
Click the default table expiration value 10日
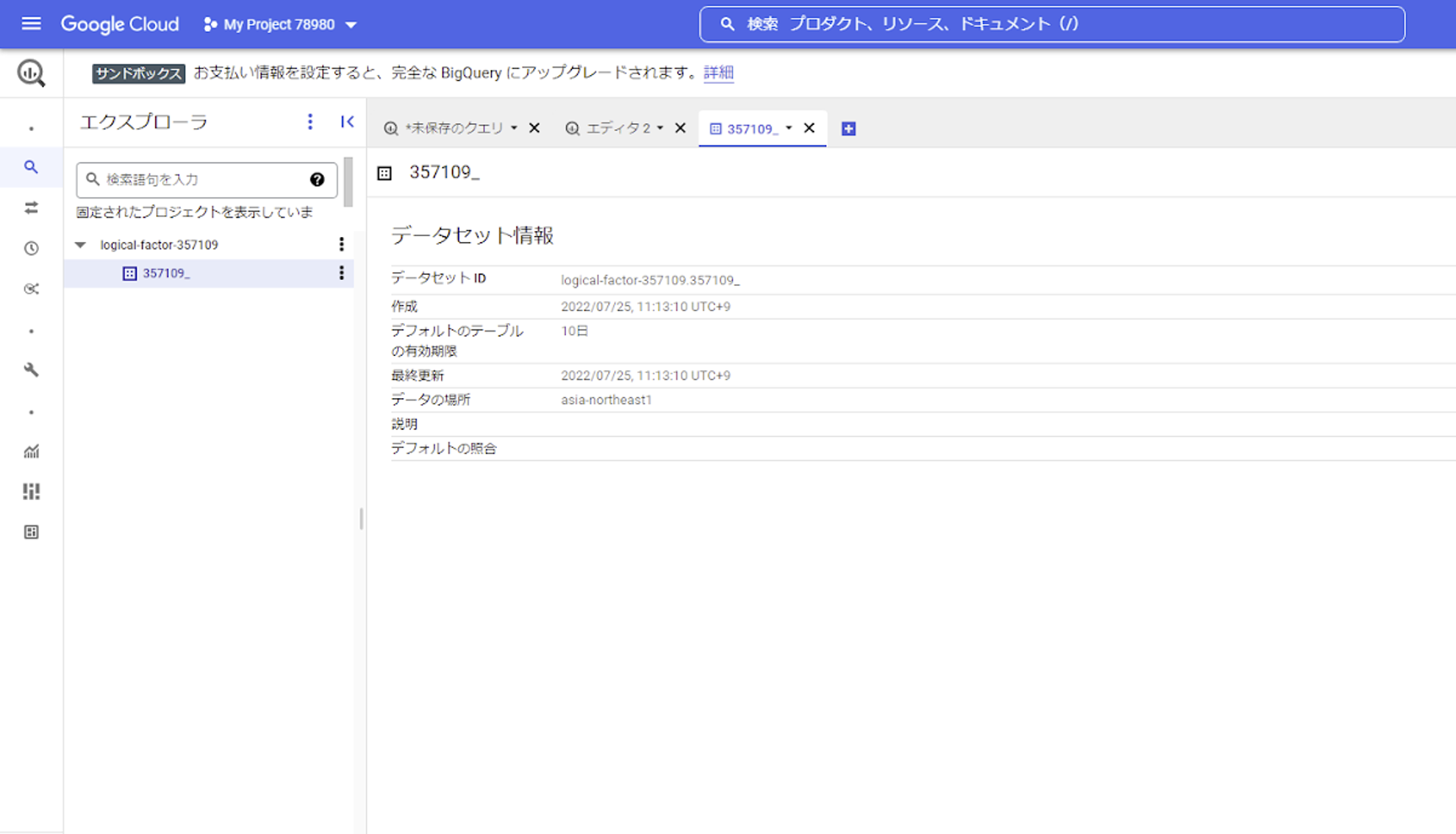574,331
